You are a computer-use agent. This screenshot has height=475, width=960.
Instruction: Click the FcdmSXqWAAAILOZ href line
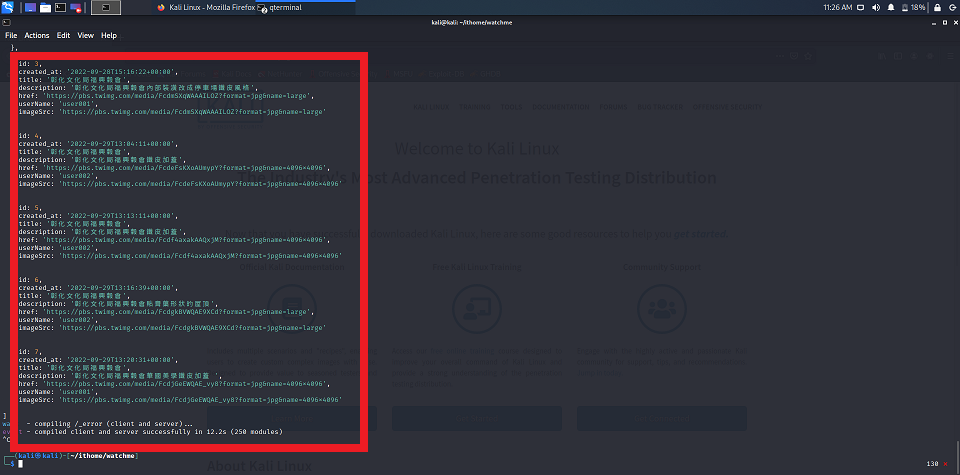pyautogui.click(x=167, y=96)
